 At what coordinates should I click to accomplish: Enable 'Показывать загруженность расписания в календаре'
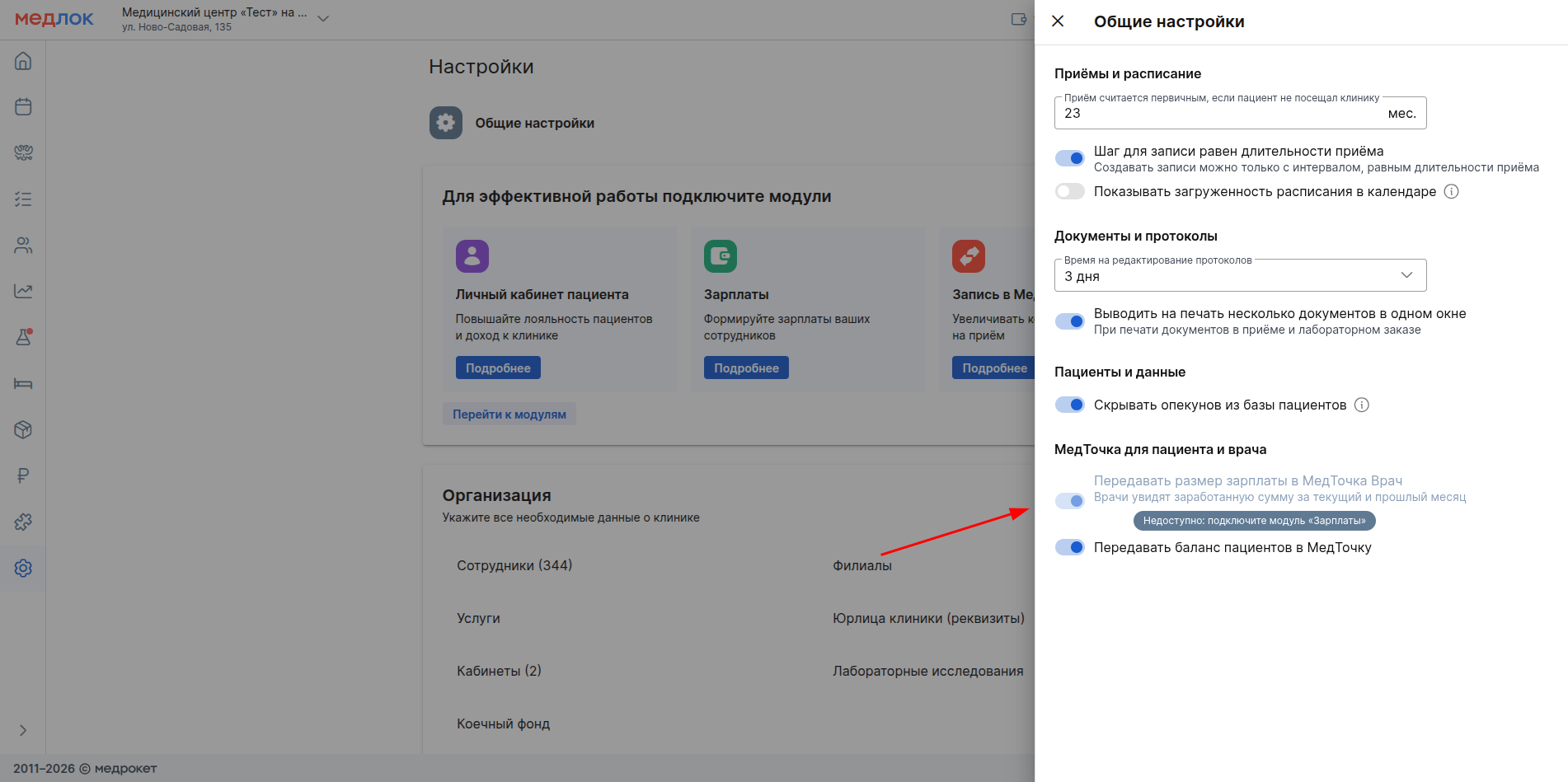click(x=1070, y=192)
